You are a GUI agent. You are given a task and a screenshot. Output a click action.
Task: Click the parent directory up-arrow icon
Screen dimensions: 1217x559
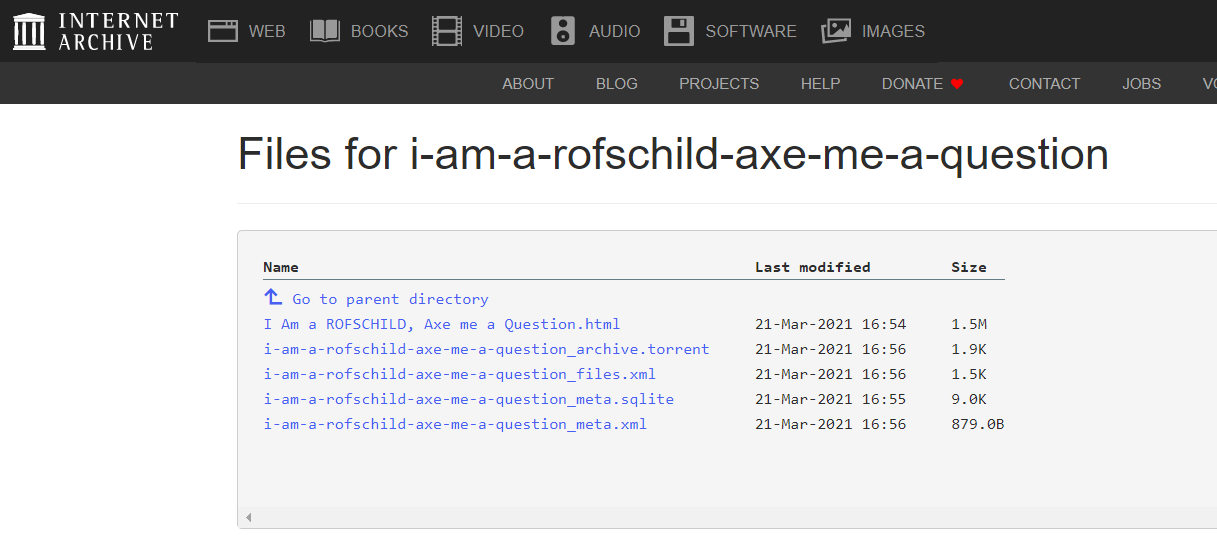(x=273, y=298)
